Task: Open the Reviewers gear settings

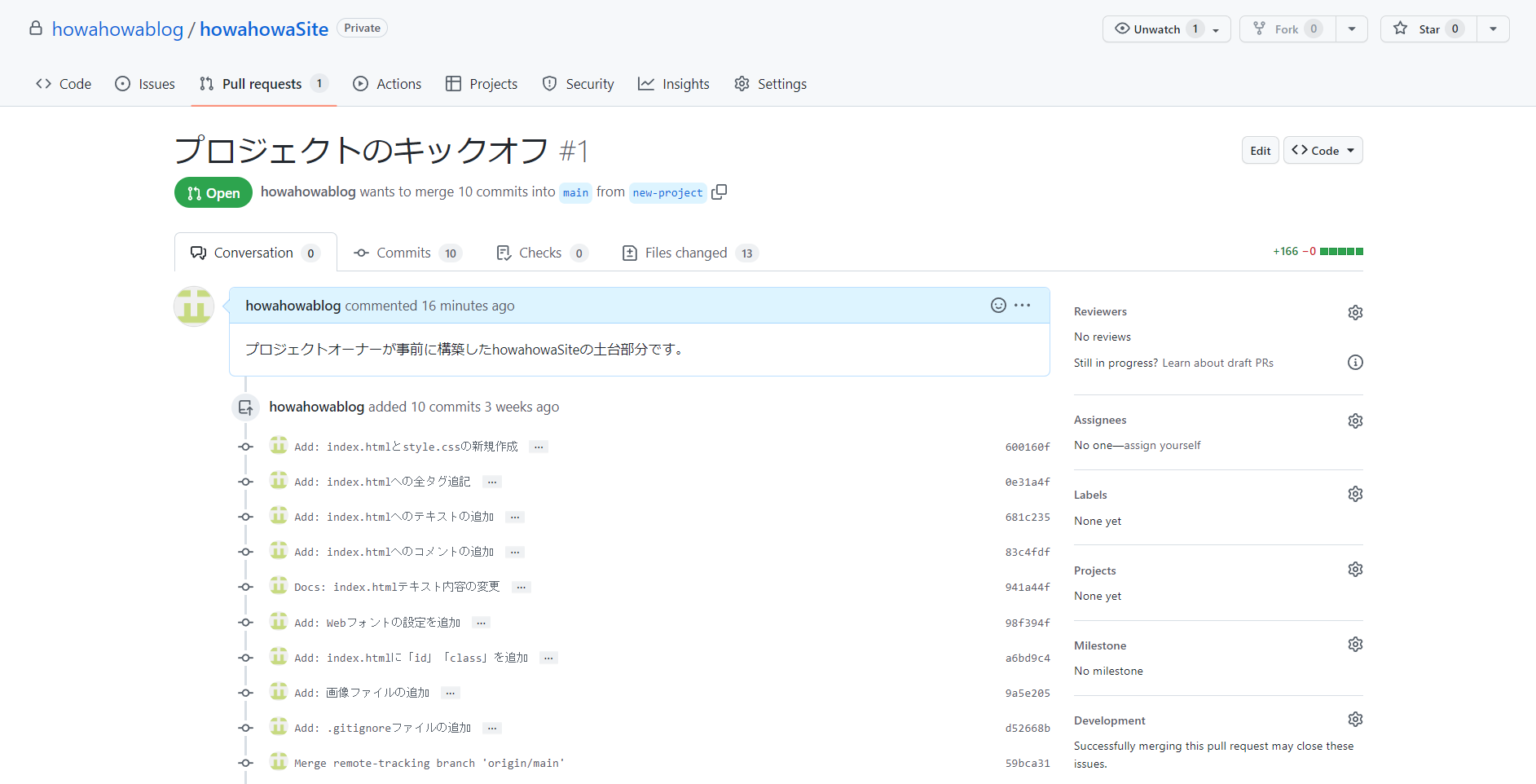Action: [x=1355, y=312]
